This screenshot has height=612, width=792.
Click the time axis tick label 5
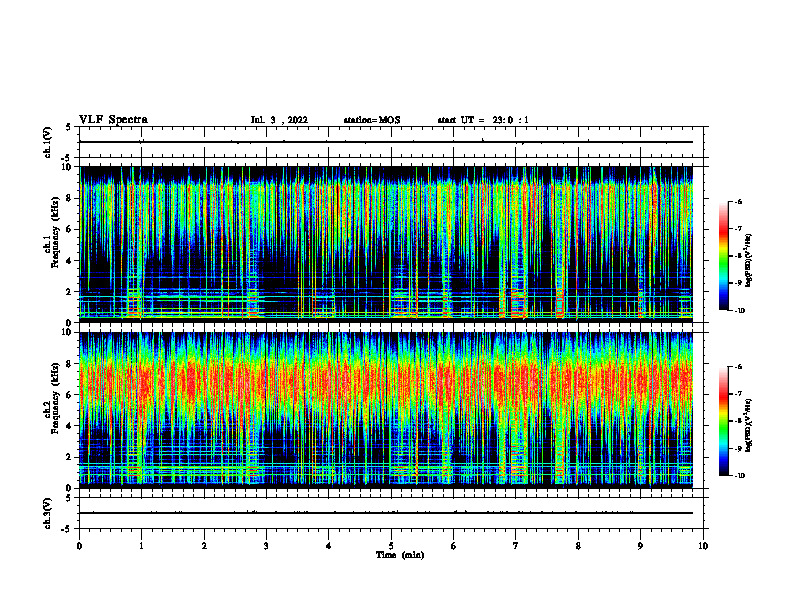(x=391, y=546)
